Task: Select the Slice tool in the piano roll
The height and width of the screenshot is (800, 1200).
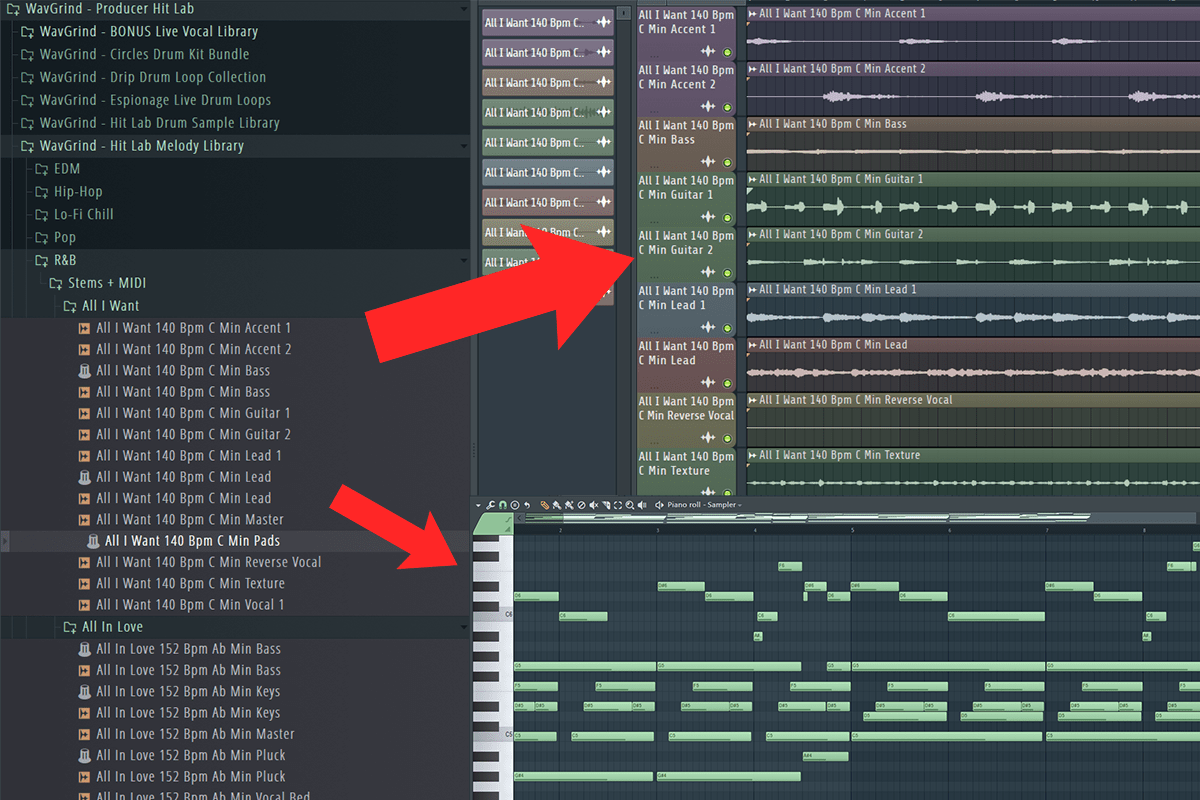Action: (606, 505)
